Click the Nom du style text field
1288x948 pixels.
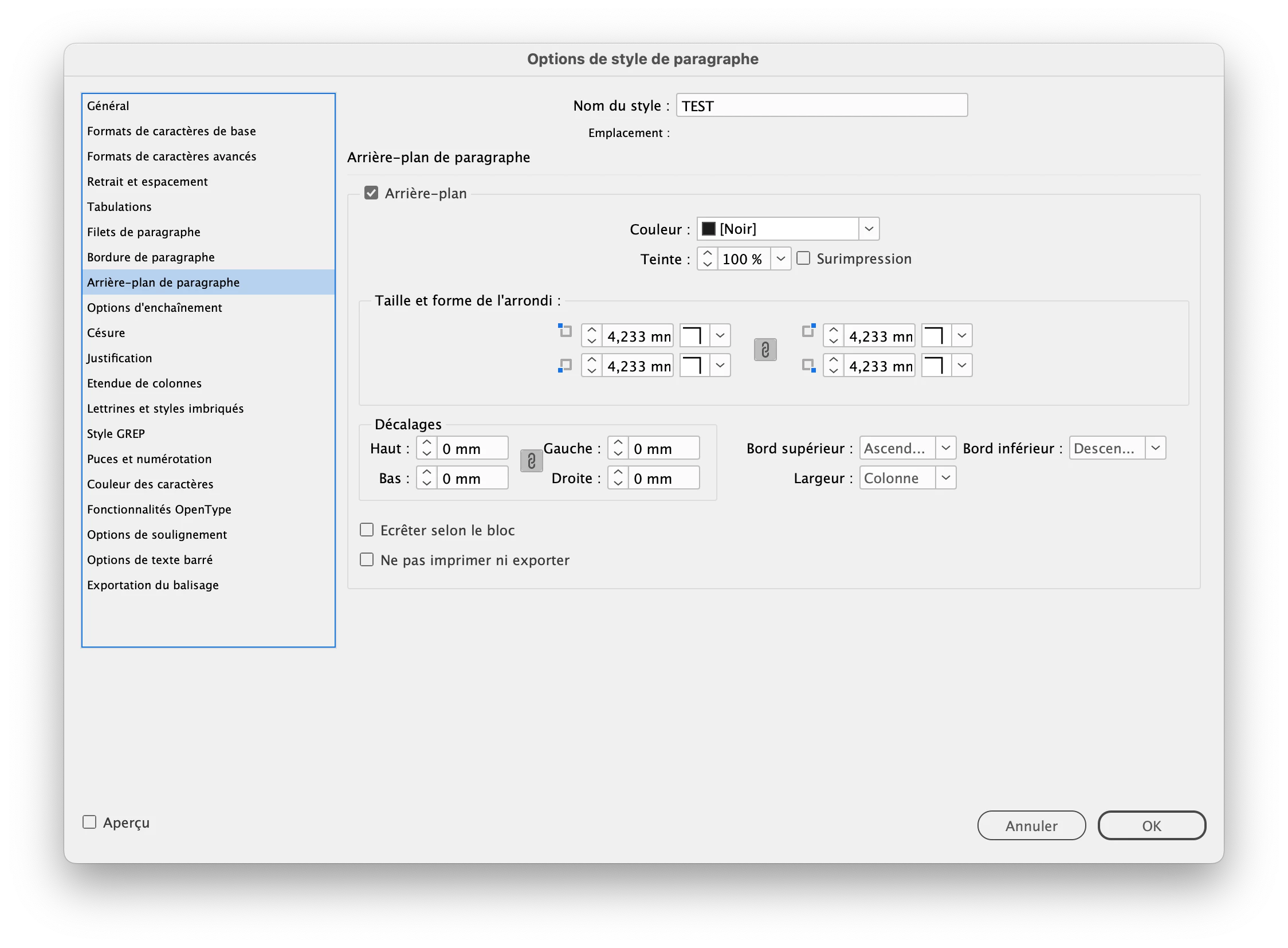tap(821, 105)
